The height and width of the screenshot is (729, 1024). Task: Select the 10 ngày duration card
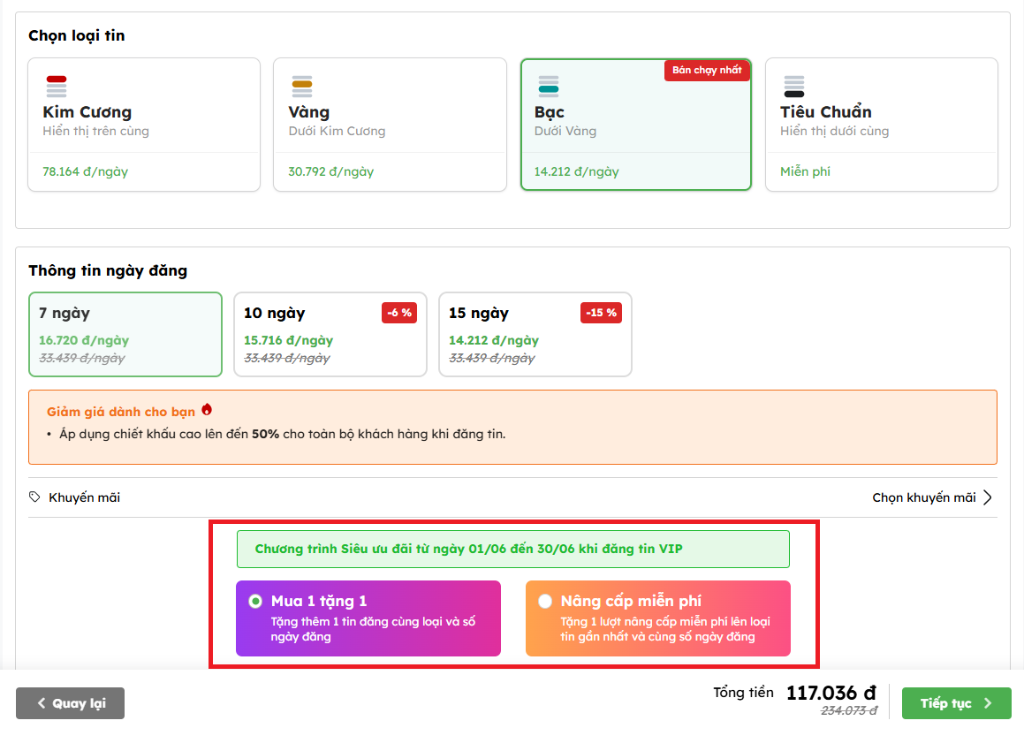tap(330, 334)
